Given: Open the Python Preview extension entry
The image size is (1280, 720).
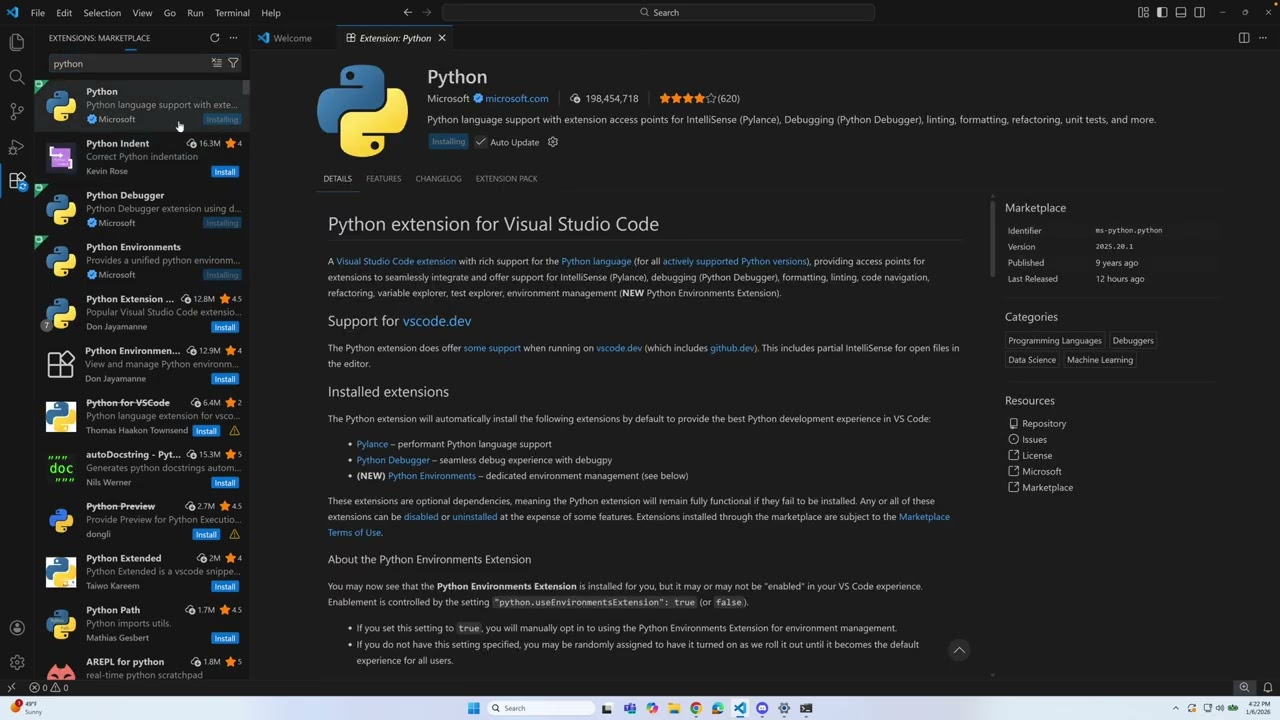Looking at the screenshot, I should pyautogui.click(x=142, y=520).
